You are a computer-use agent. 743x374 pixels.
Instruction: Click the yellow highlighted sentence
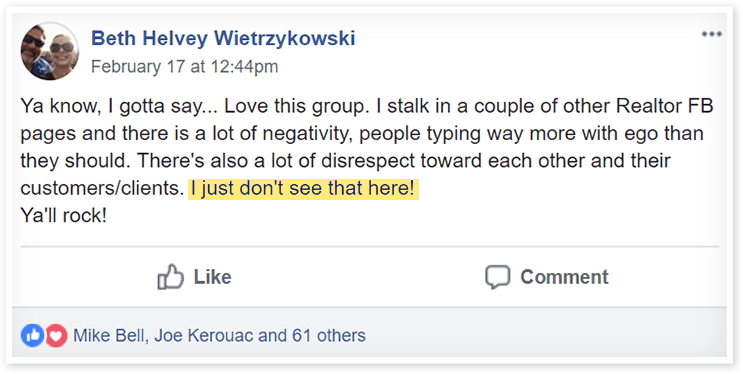(303, 189)
